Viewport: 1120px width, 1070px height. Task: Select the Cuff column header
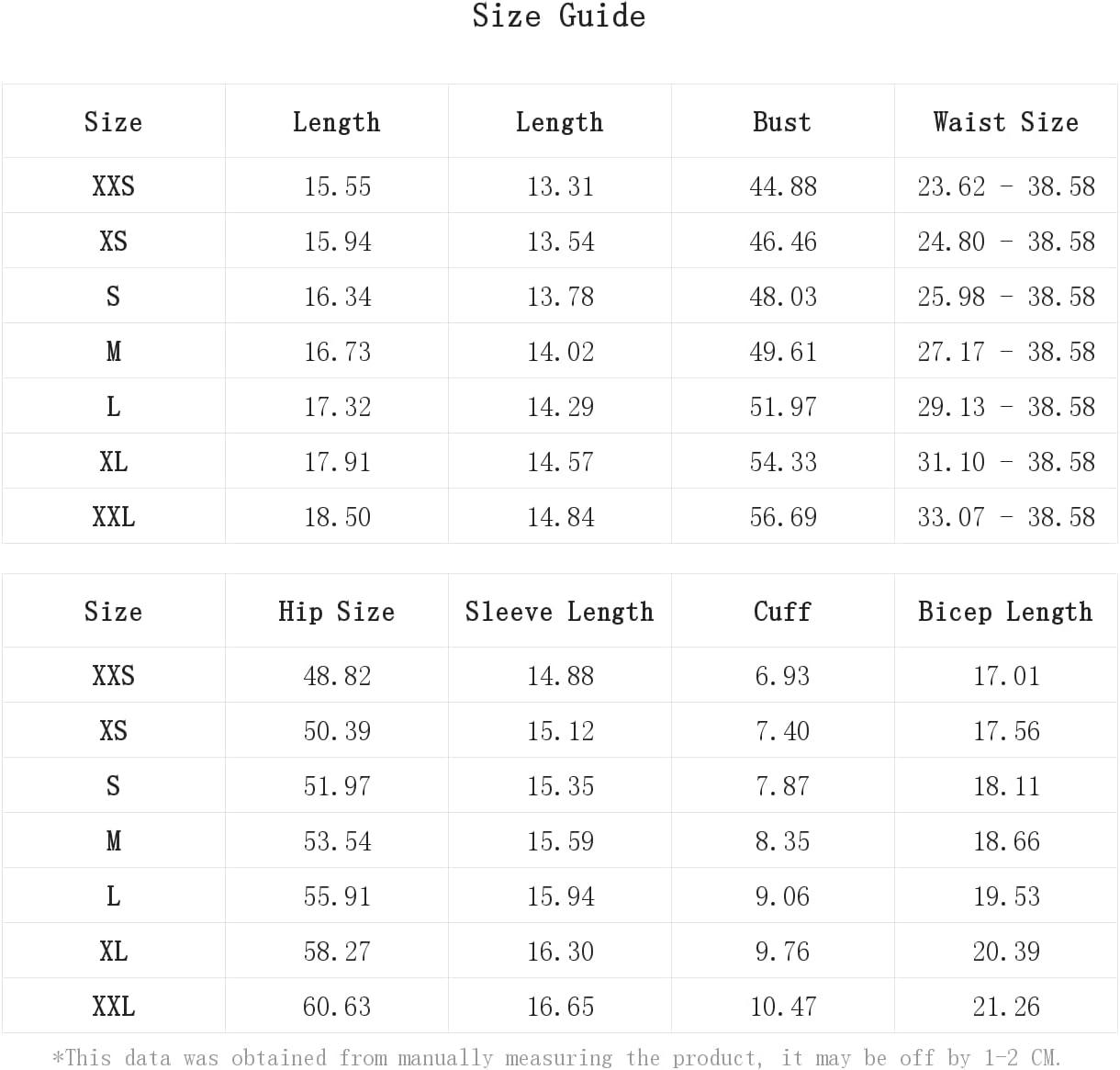pos(782,612)
